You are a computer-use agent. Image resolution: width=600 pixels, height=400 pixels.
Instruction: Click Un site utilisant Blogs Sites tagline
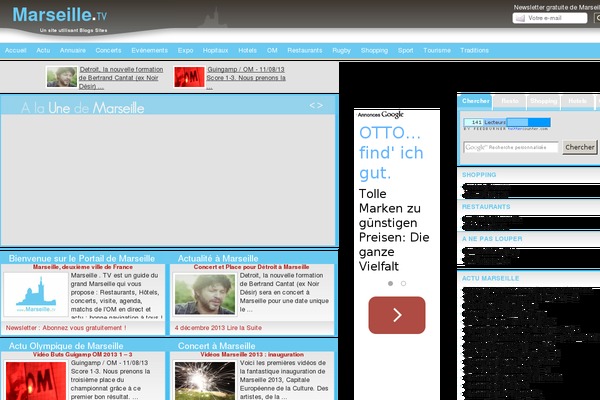point(73,30)
